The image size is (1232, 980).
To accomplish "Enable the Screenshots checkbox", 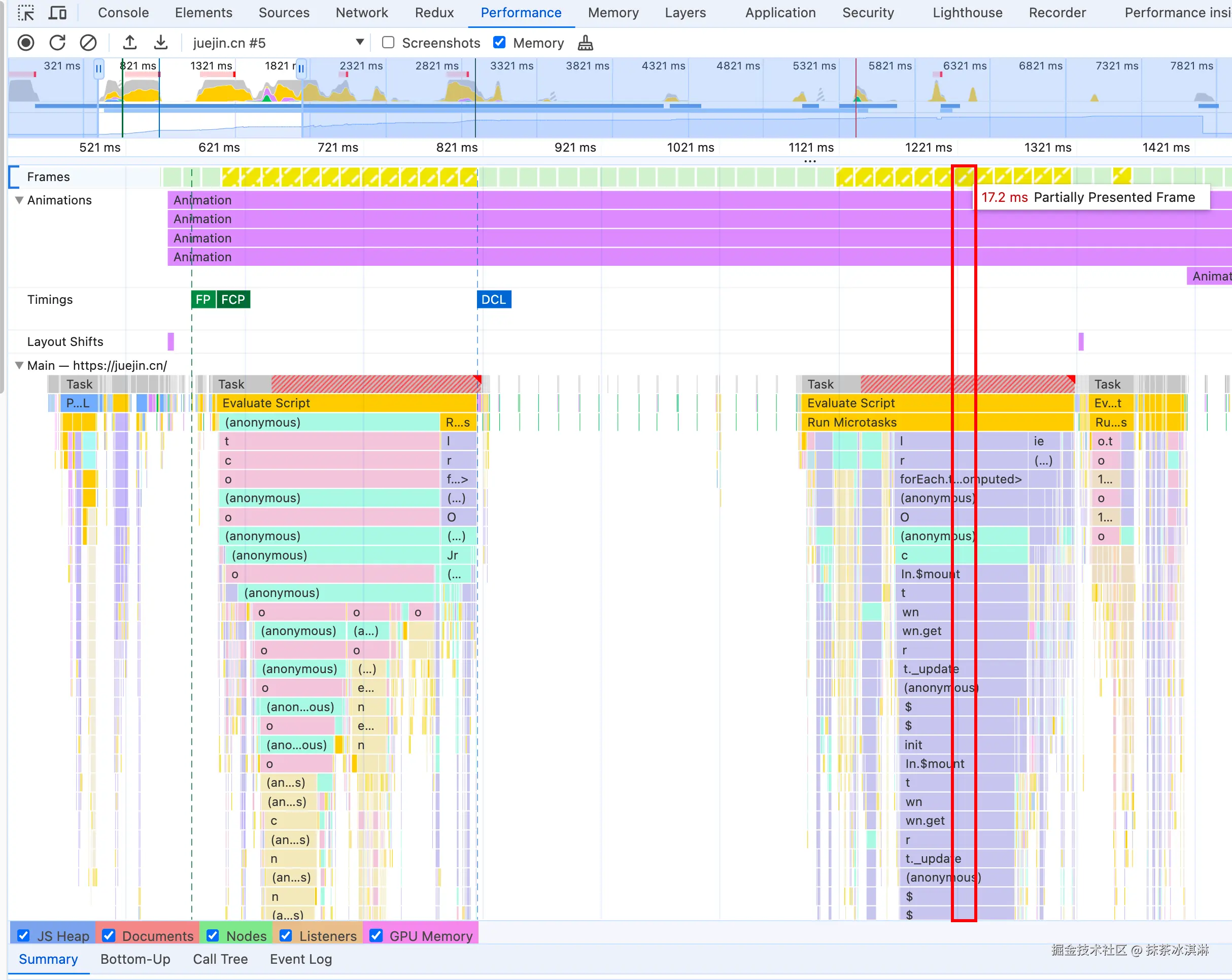I will click(388, 42).
